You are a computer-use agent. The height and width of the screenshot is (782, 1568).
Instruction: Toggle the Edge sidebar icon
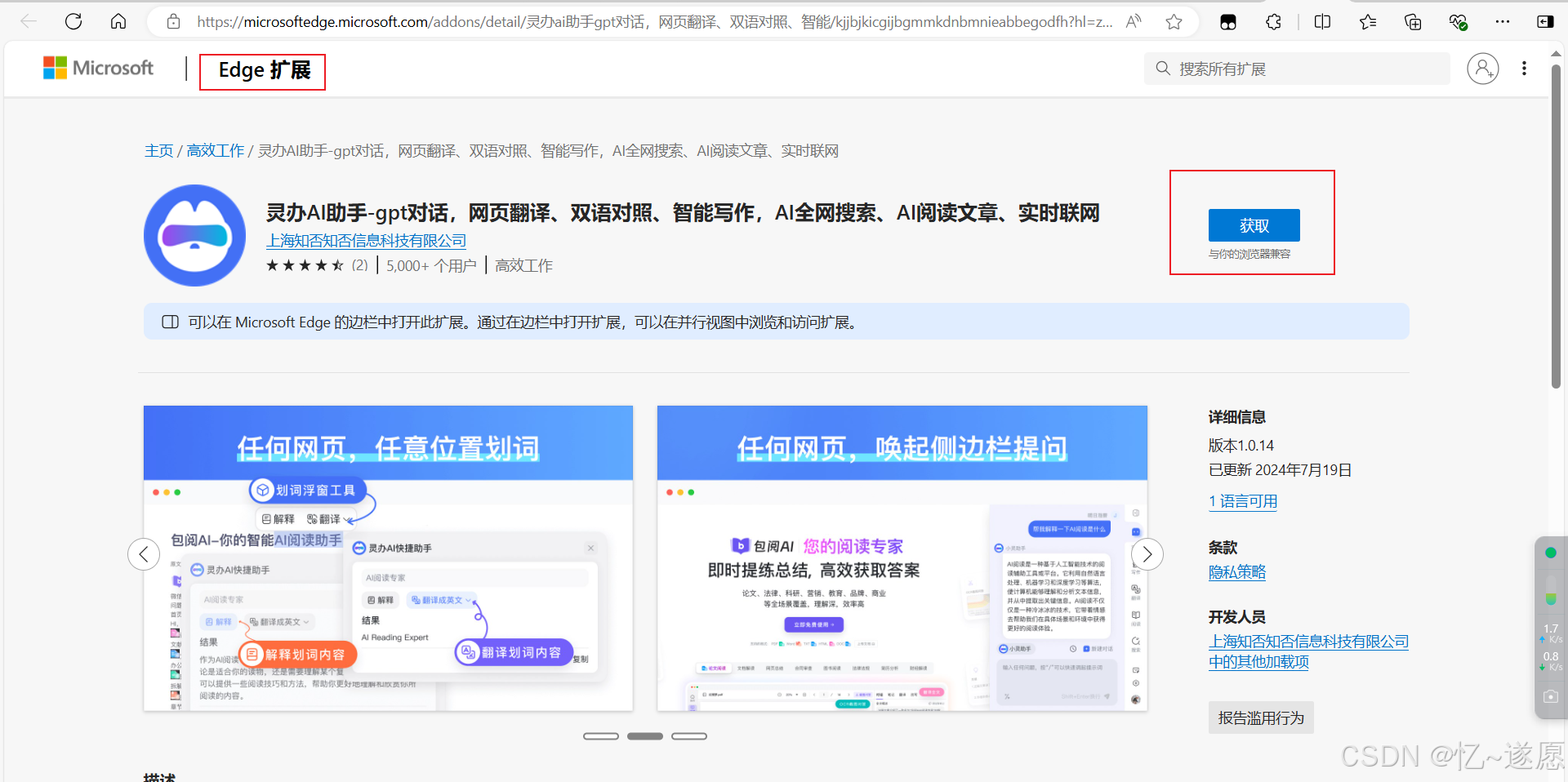click(x=1545, y=22)
